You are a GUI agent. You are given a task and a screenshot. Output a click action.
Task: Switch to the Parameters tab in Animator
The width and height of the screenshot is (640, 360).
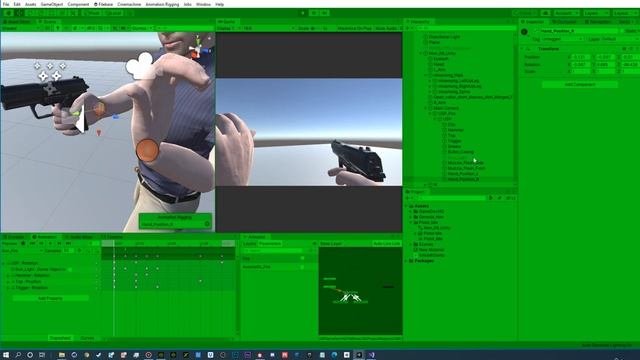coord(270,244)
